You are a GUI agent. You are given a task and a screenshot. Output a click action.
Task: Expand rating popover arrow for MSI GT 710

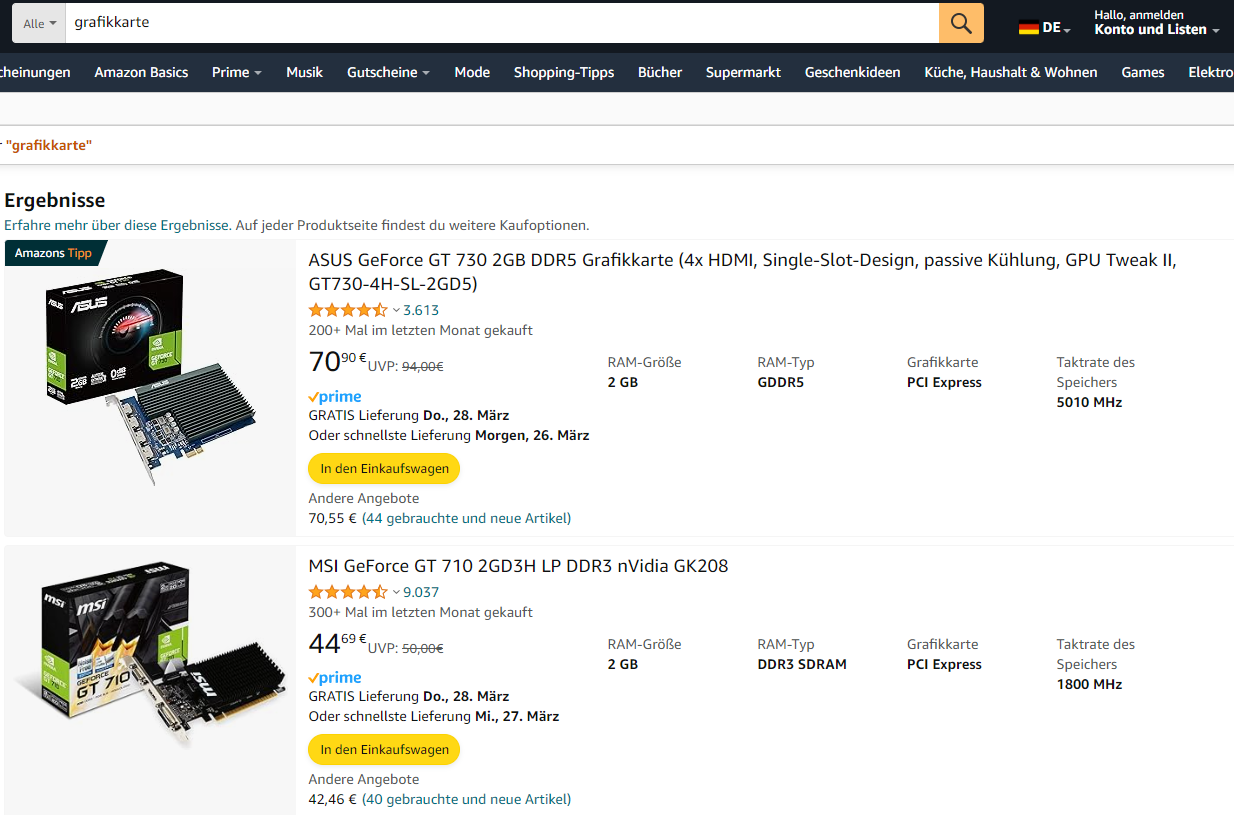[x=396, y=593]
